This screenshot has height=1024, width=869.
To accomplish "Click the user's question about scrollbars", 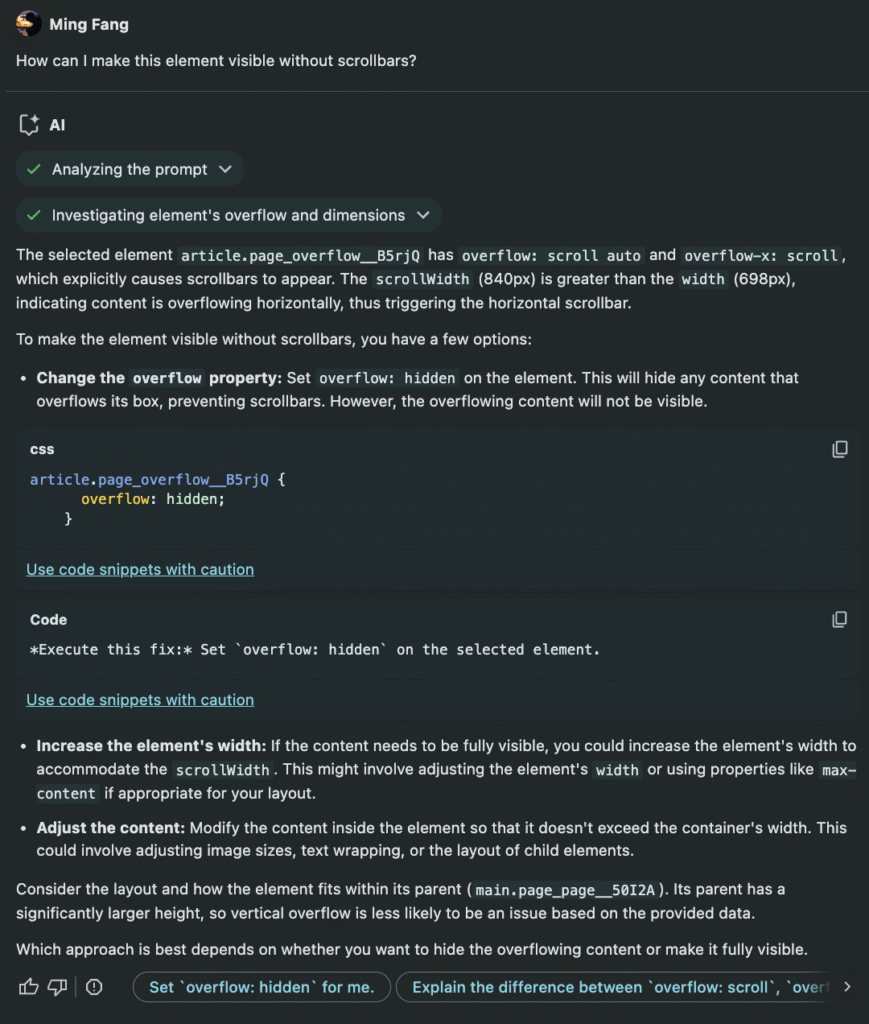I will tap(216, 61).
